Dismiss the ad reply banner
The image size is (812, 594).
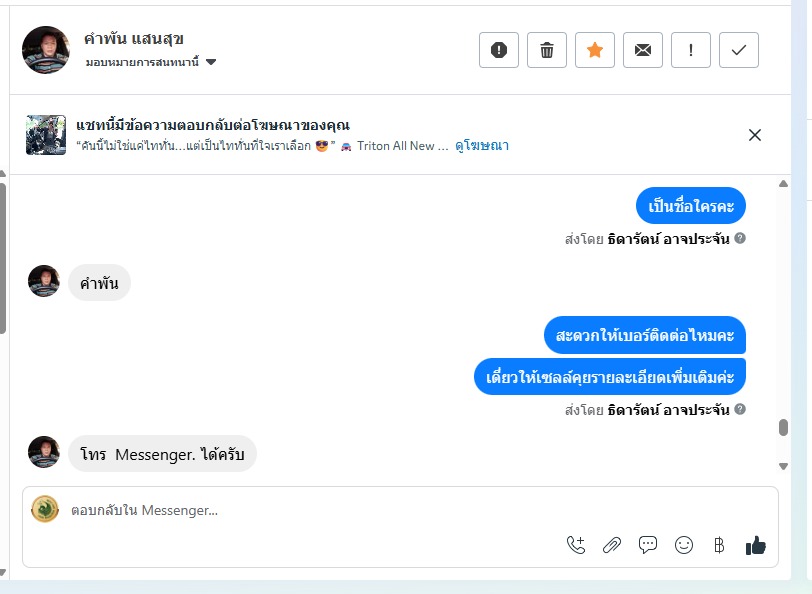click(x=755, y=135)
